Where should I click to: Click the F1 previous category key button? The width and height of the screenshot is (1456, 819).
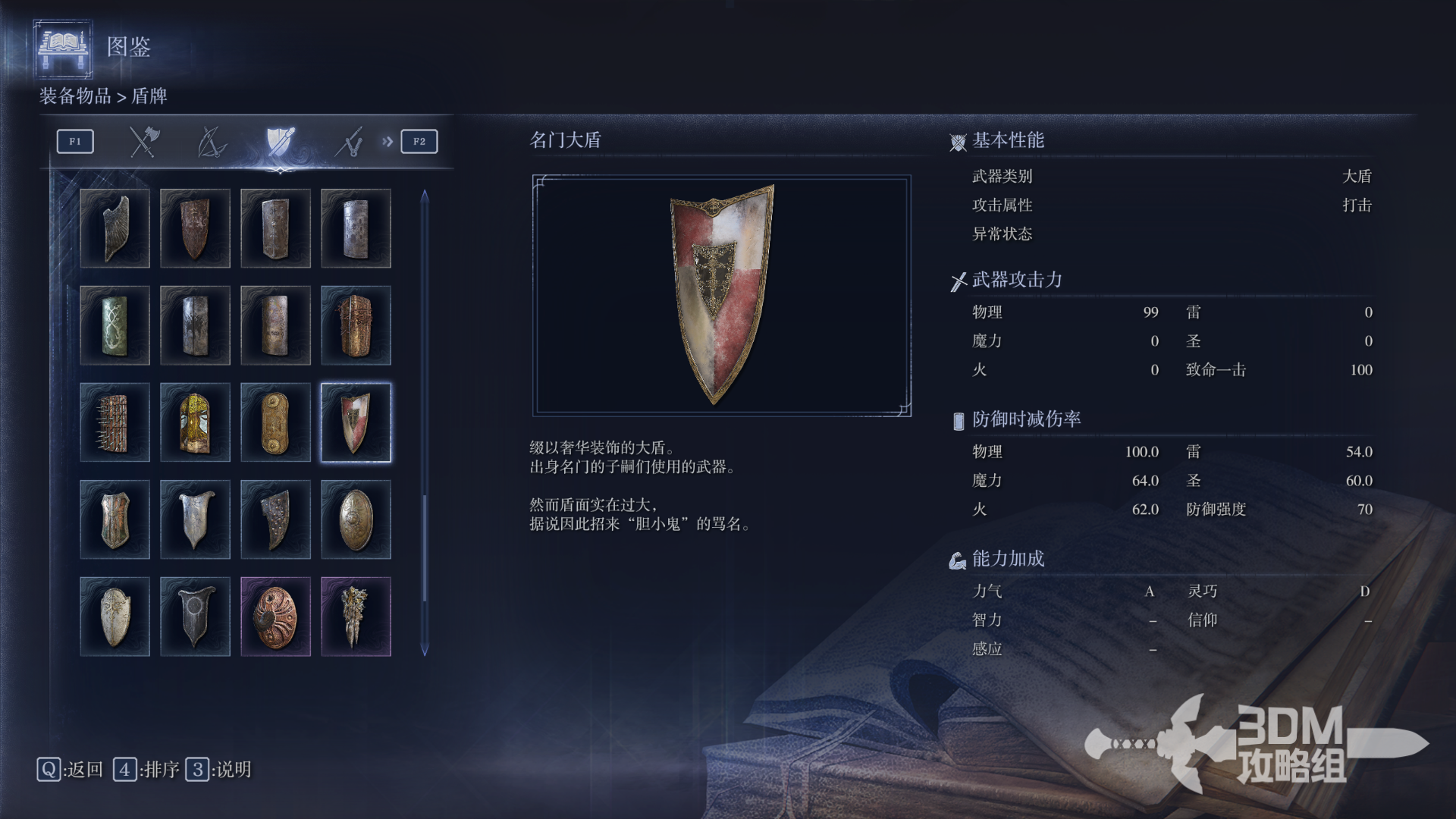click(75, 142)
